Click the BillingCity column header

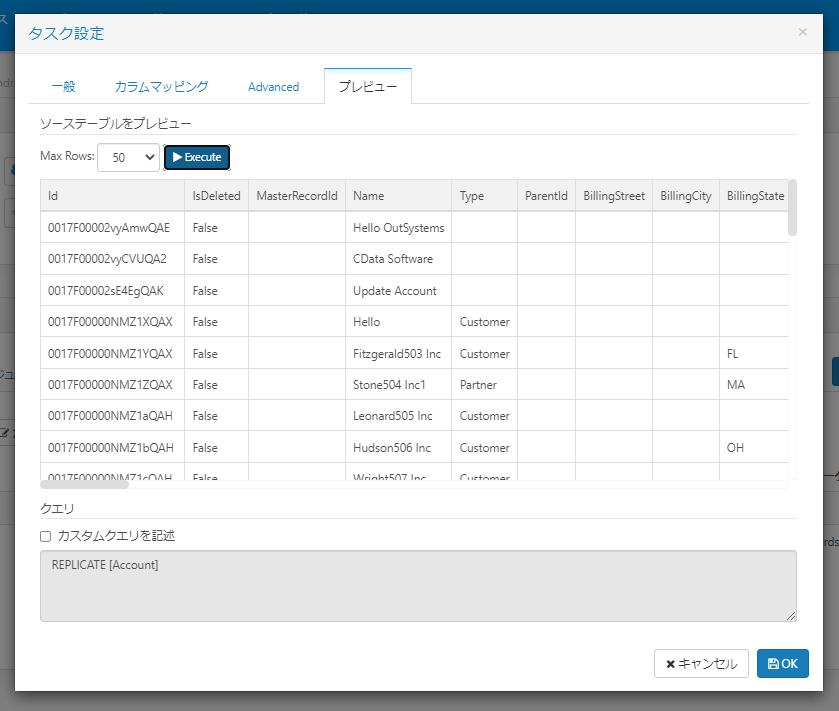point(686,196)
